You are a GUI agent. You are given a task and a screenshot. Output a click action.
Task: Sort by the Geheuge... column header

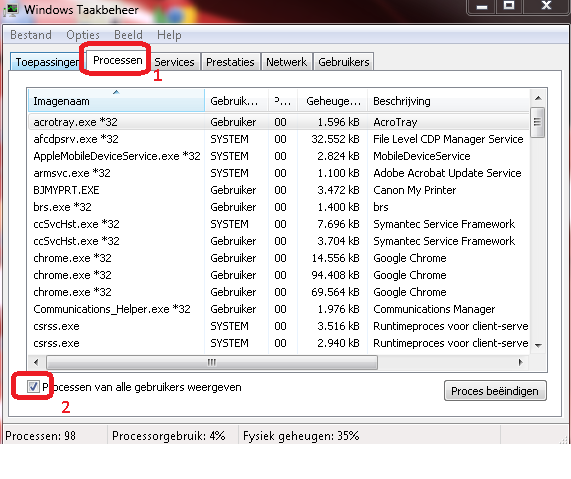(332, 101)
